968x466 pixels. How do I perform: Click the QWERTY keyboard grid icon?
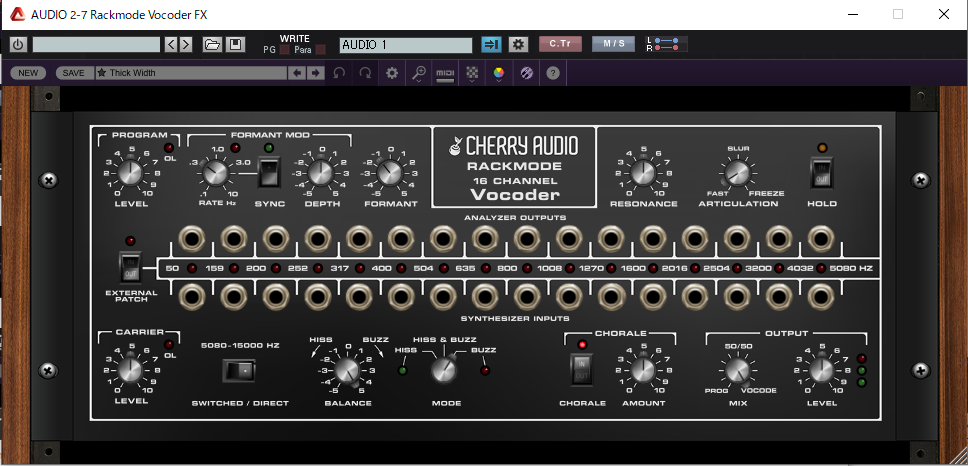click(472, 73)
